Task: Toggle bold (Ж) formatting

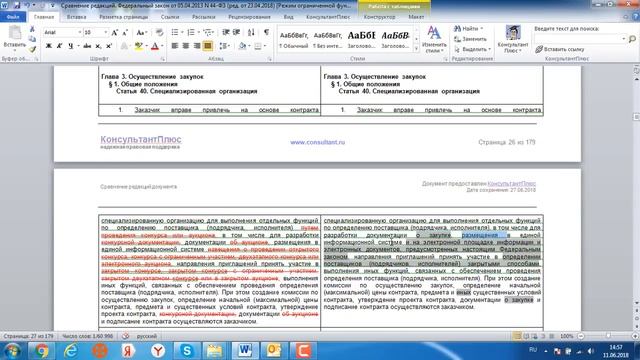Action: (x=49, y=46)
